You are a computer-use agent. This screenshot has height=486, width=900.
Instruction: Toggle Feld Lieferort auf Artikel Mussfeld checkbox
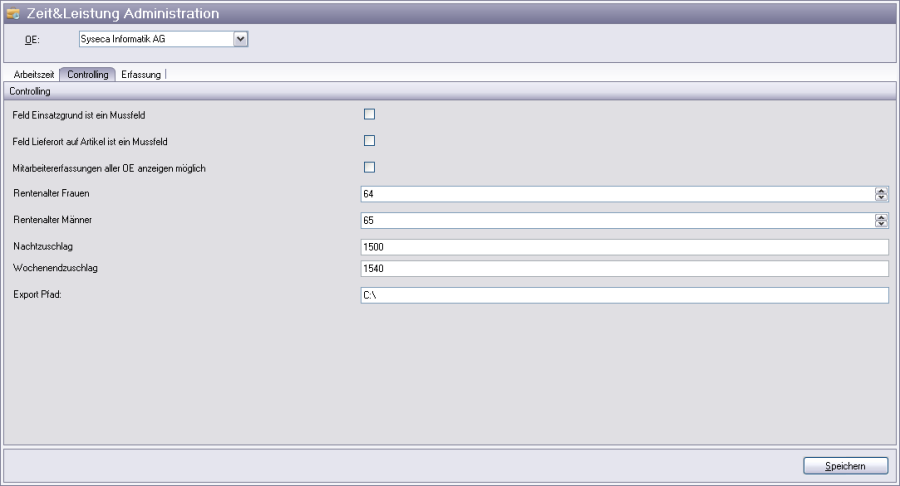(x=370, y=141)
